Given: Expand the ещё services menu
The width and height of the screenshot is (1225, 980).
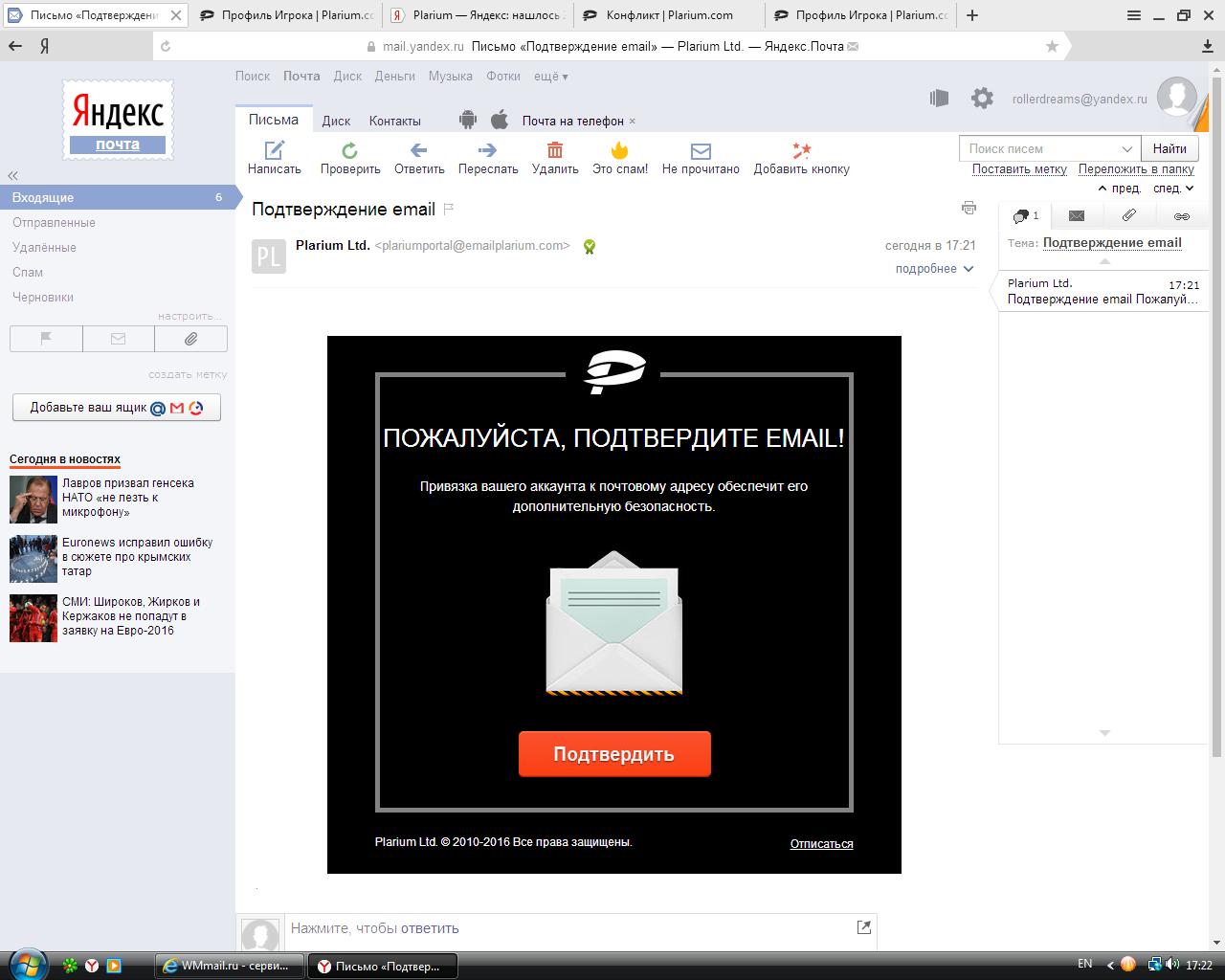Looking at the screenshot, I should click(550, 77).
